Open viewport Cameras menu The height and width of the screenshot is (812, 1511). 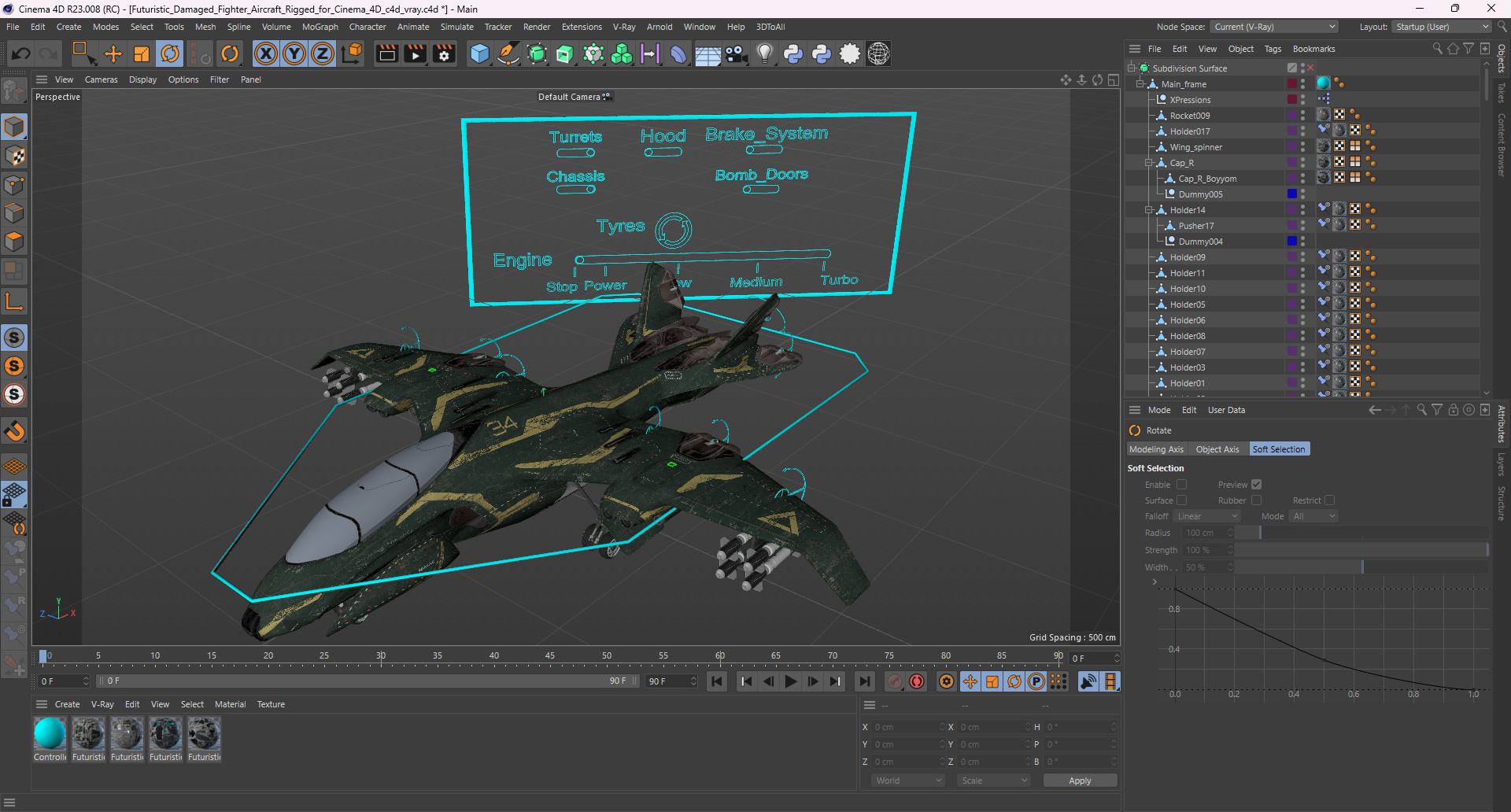coord(102,79)
